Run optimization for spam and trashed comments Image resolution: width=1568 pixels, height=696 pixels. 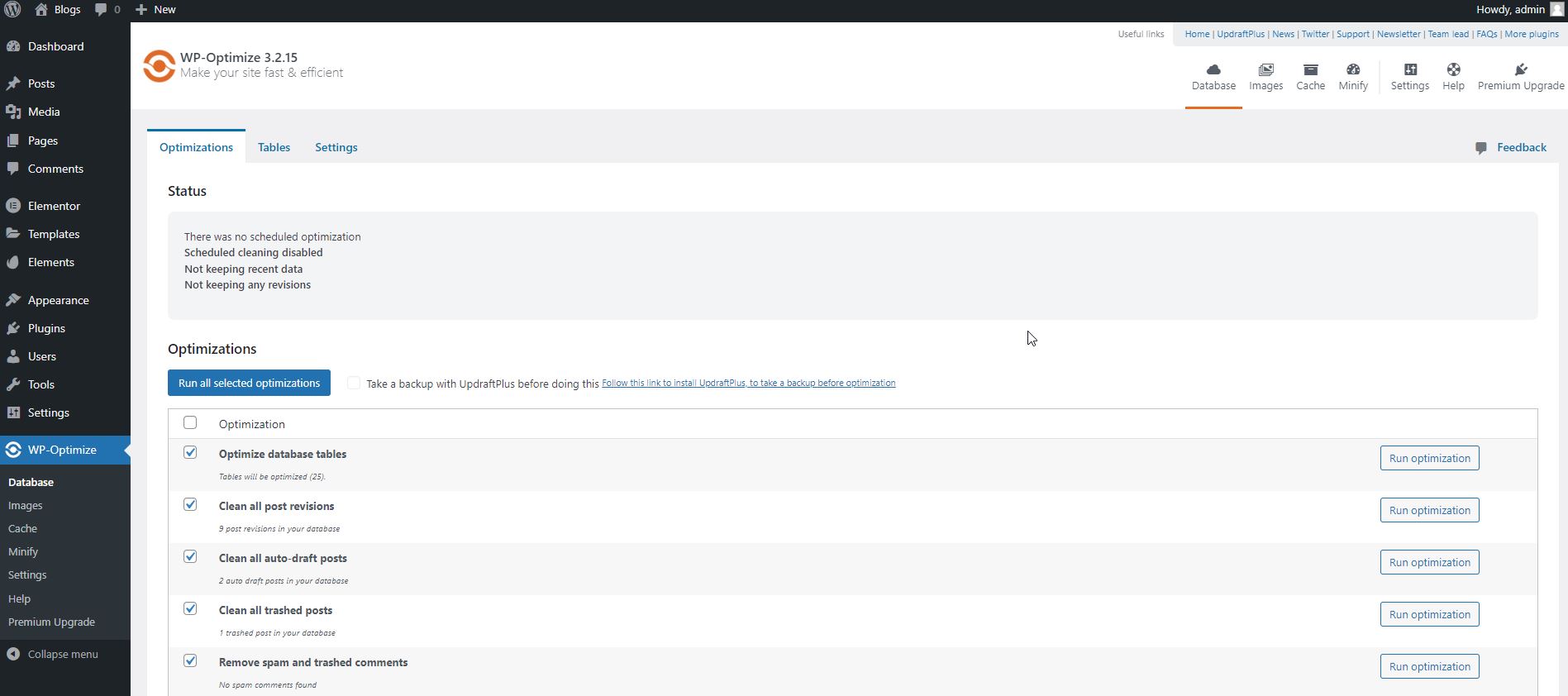(x=1429, y=666)
